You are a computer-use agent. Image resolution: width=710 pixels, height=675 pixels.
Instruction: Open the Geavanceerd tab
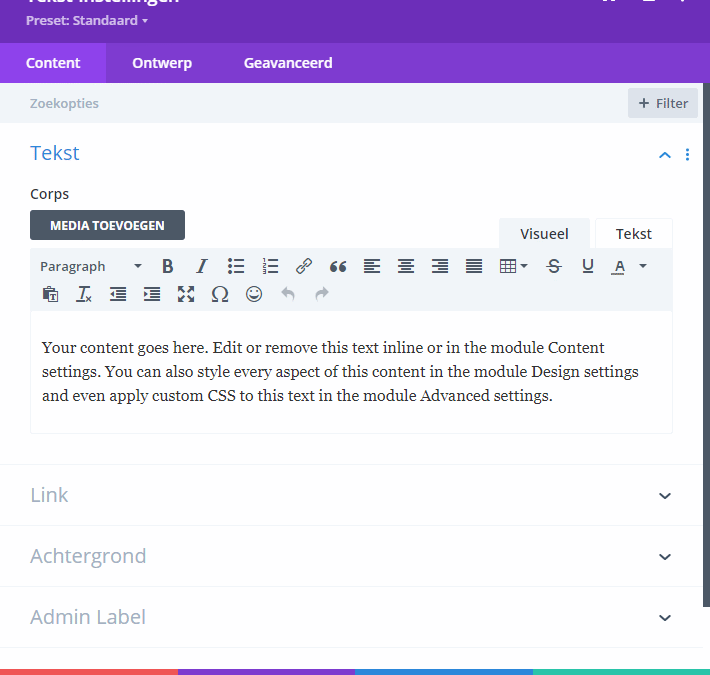[288, 63]
